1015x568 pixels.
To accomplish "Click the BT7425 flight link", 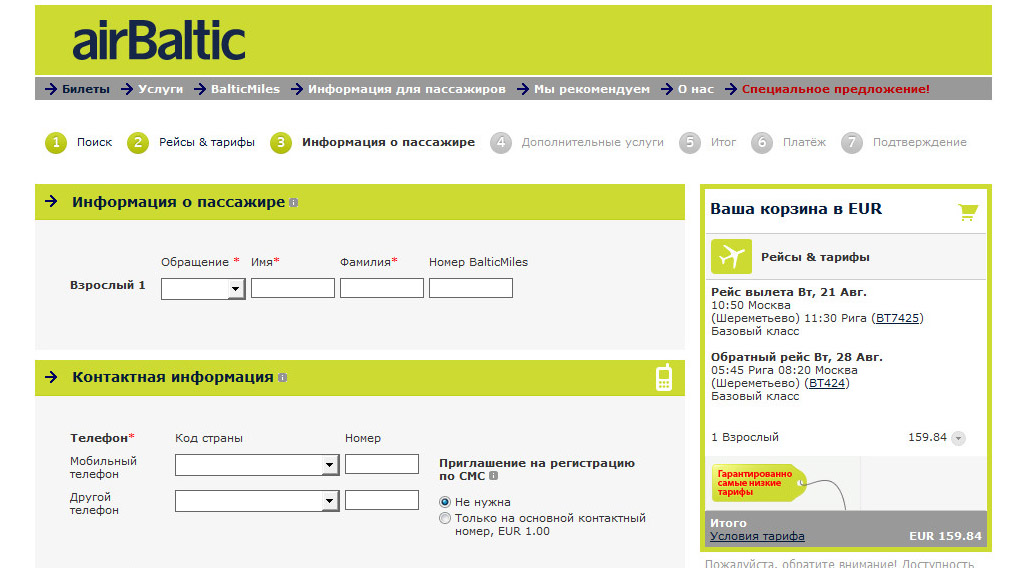I will coord(897,318).
